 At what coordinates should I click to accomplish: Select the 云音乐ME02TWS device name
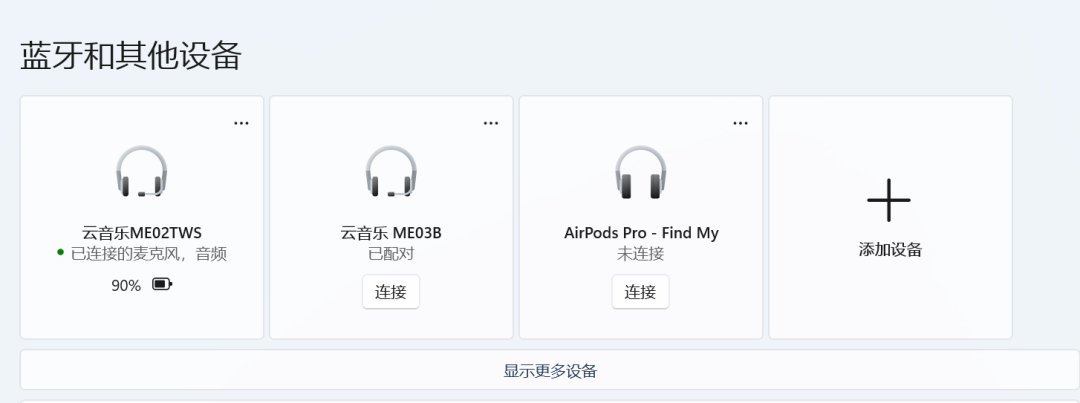click(x=142, y=233)
